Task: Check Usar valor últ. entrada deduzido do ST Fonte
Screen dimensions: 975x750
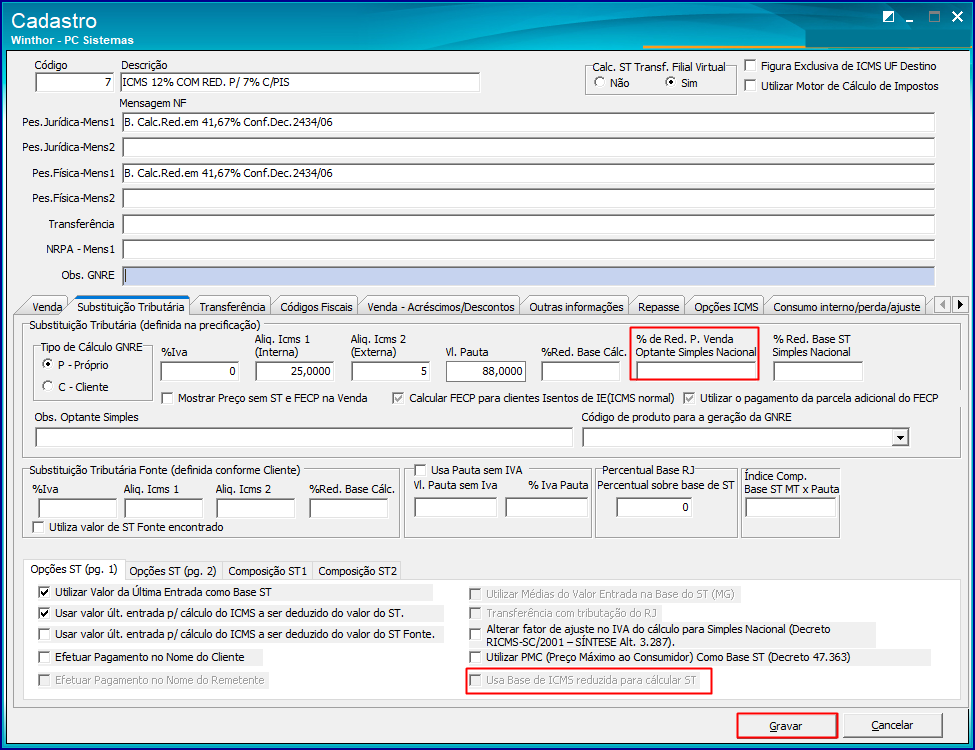Action: [x=44, y=634]
